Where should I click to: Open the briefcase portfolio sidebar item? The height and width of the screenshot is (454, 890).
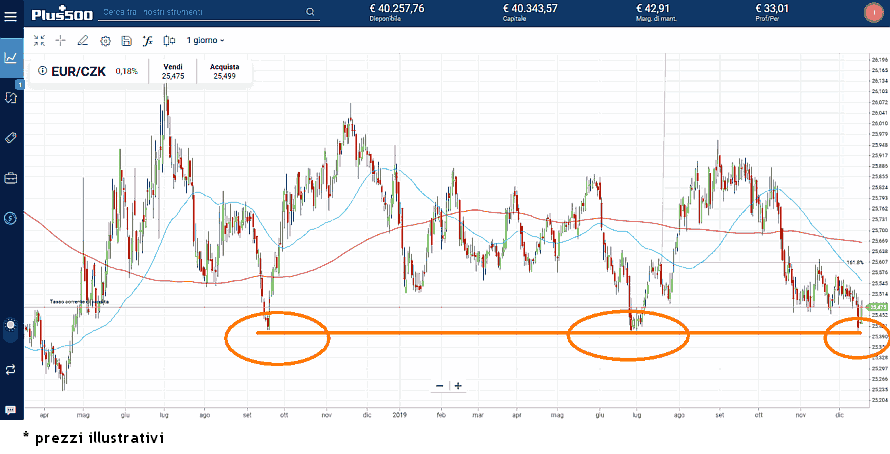point(11,178)
